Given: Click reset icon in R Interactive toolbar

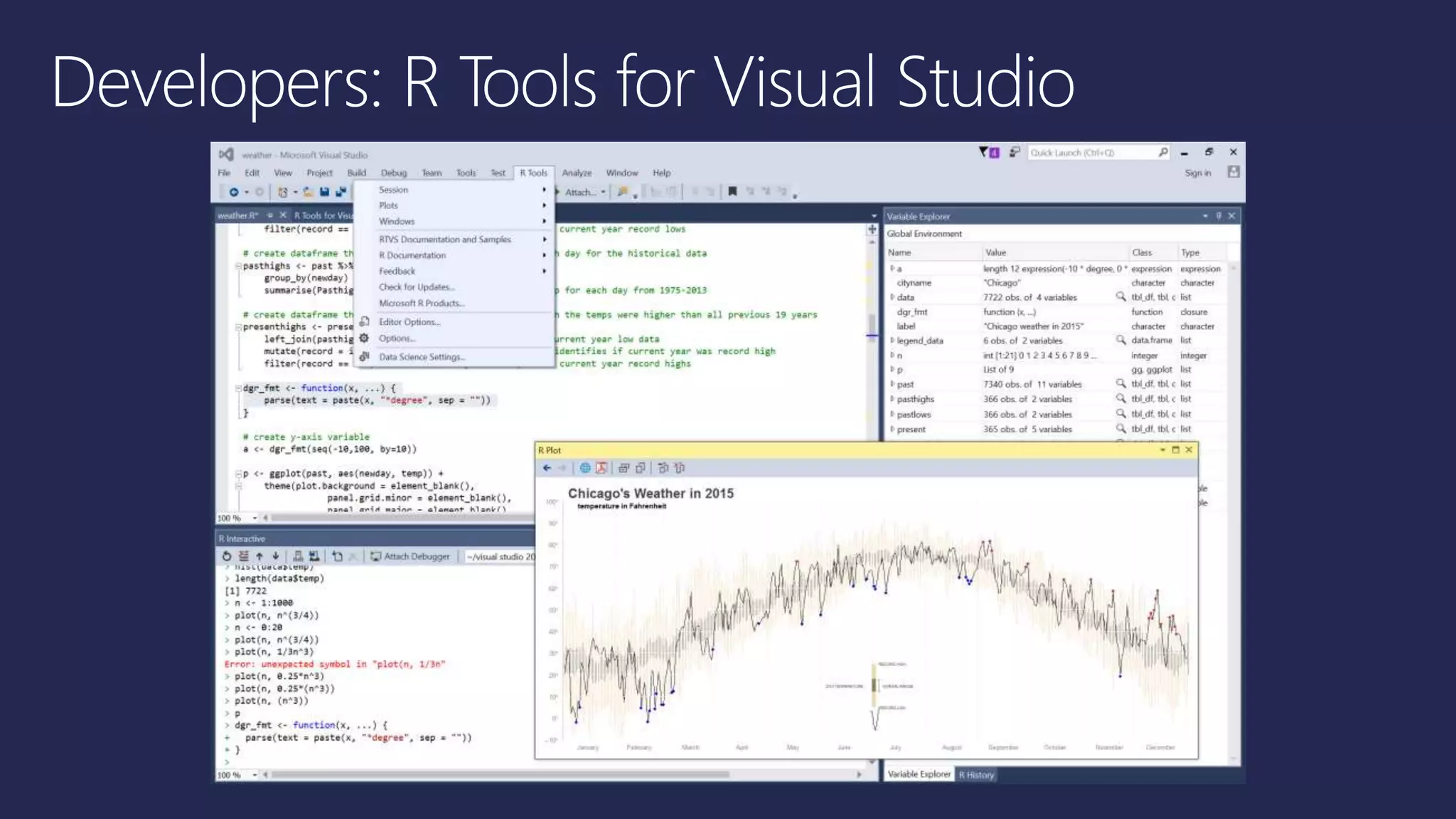Looking at the screenshot, I should (227, 557).
